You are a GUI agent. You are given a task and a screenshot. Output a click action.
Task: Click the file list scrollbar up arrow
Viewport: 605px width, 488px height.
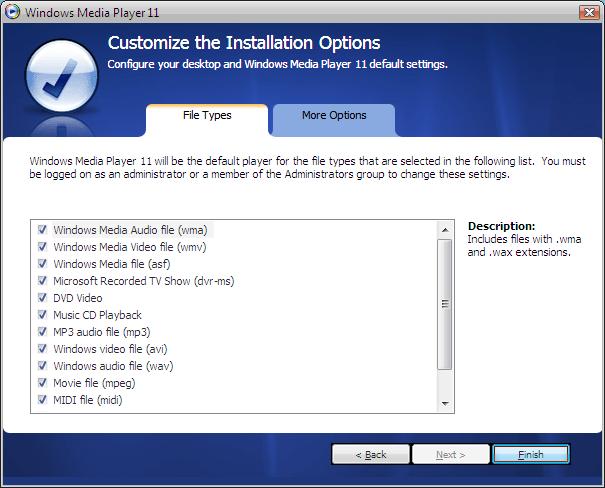pos(445,230)
